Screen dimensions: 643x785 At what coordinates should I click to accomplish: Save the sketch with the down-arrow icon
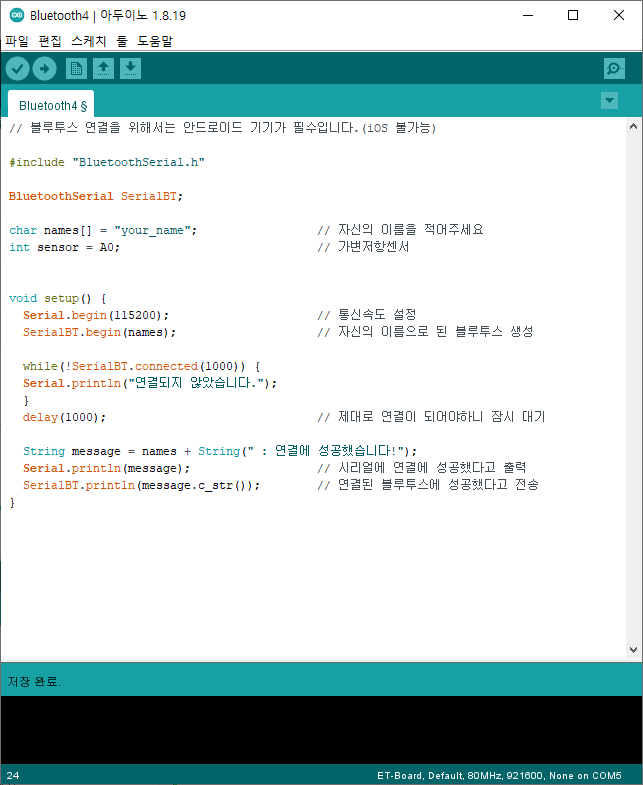130,69
